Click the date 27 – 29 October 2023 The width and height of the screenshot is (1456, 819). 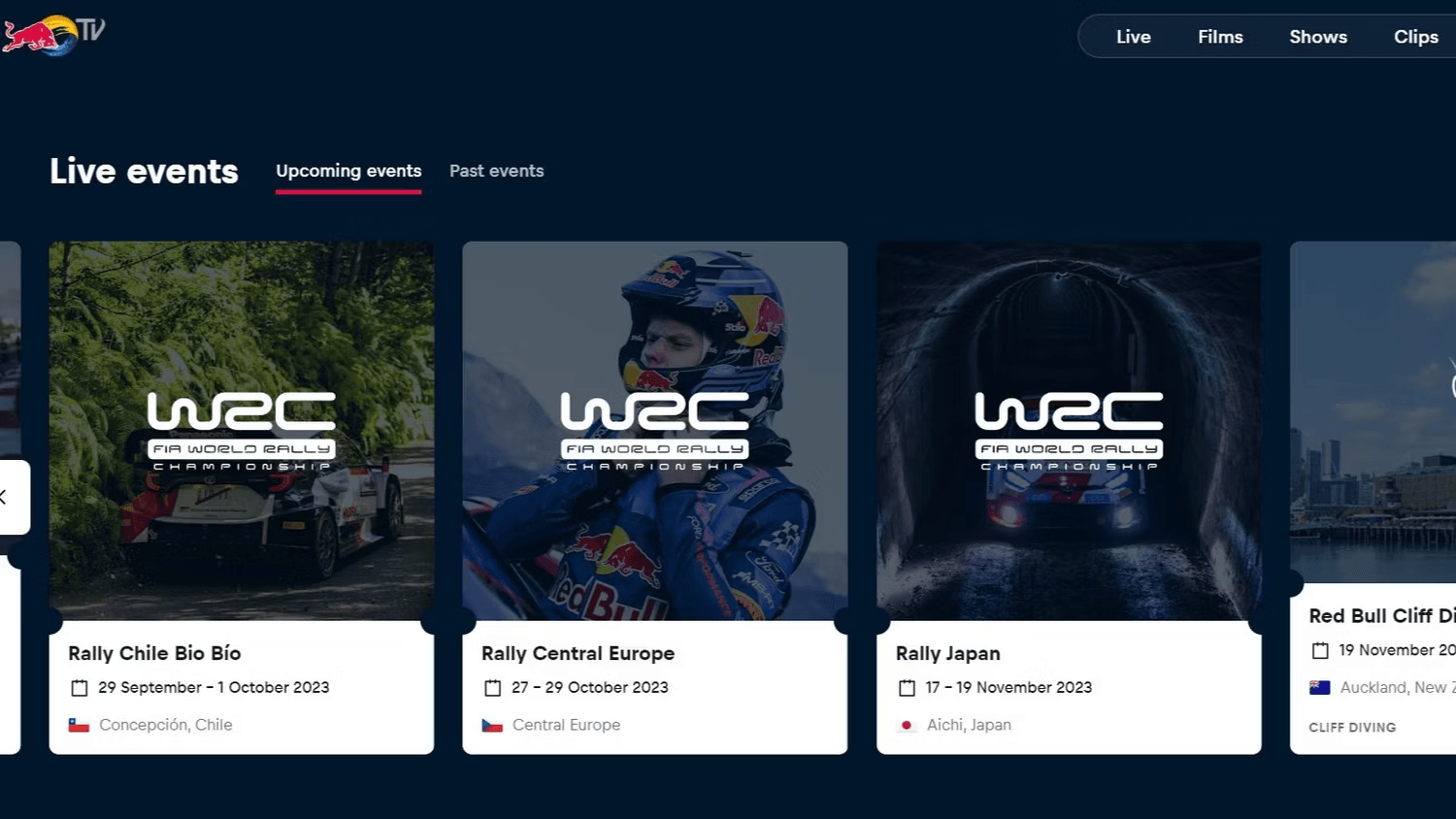click(x=590, y=687)
